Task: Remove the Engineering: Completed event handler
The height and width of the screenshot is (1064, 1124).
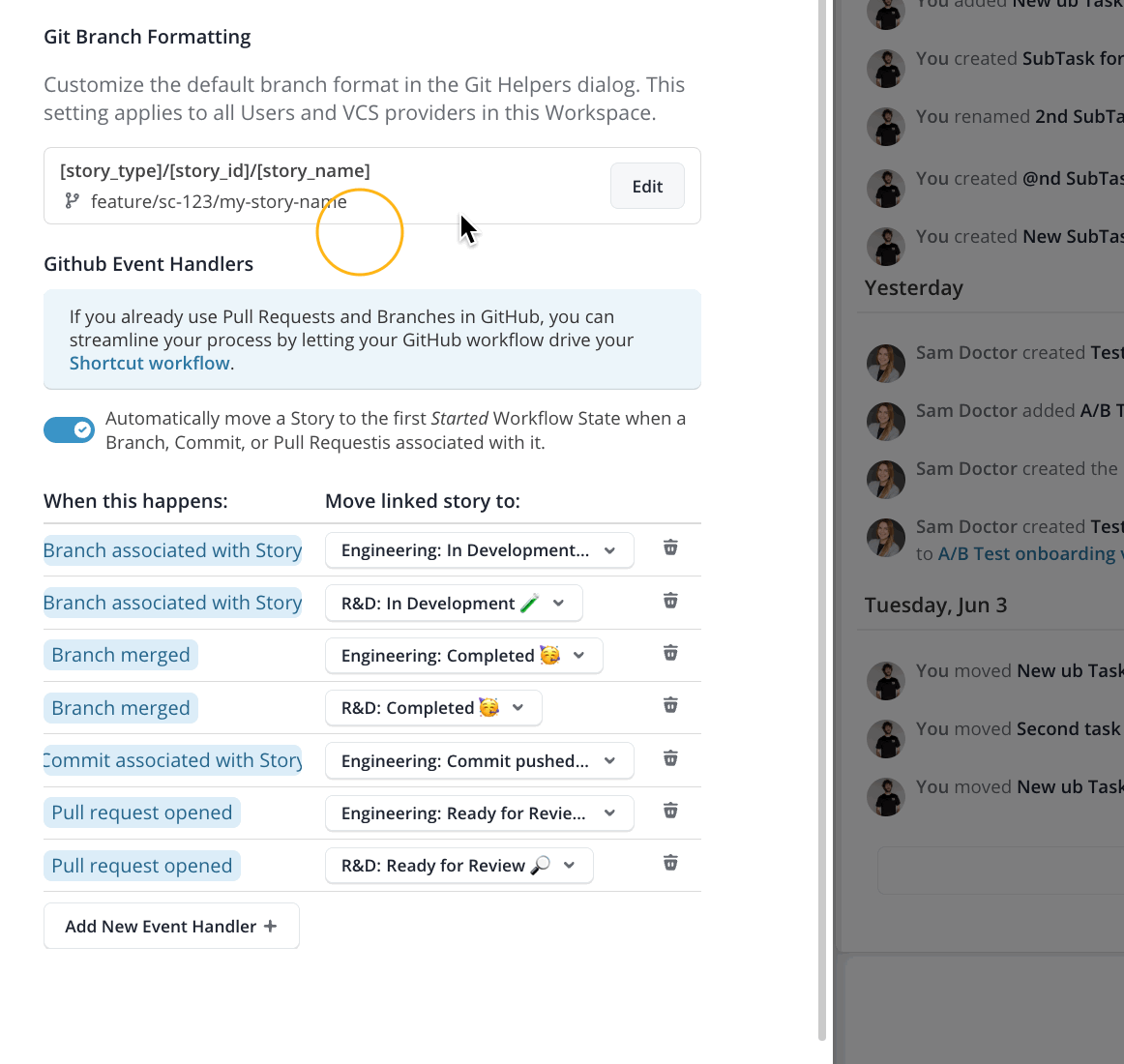Action: point(670,654)
